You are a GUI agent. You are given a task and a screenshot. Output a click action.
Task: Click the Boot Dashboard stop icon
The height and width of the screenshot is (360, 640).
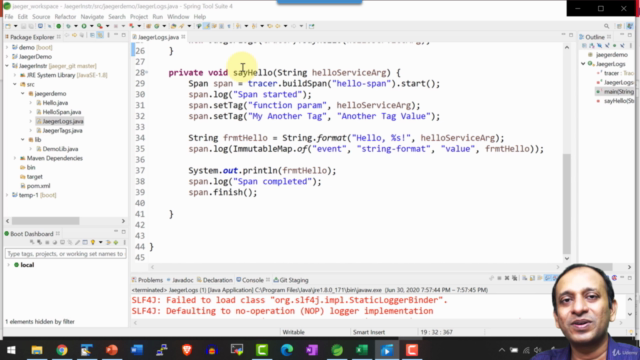point(47,242)
